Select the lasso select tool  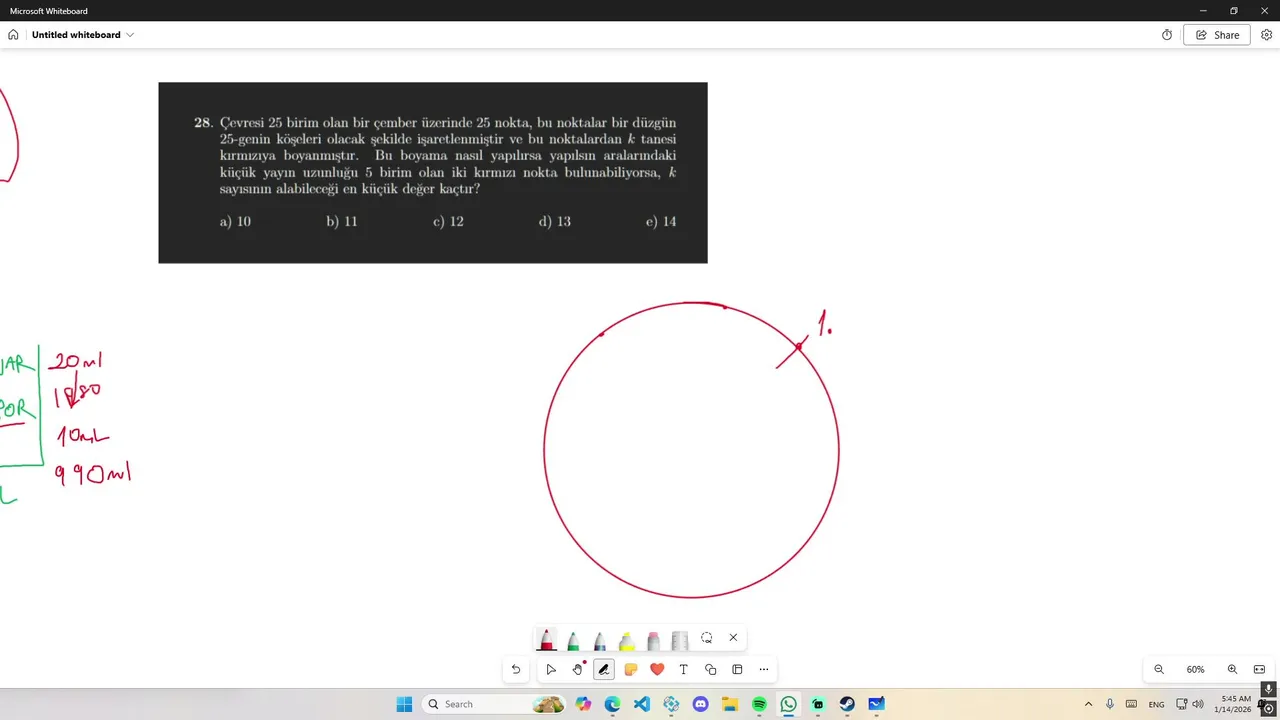click(707, 638)
